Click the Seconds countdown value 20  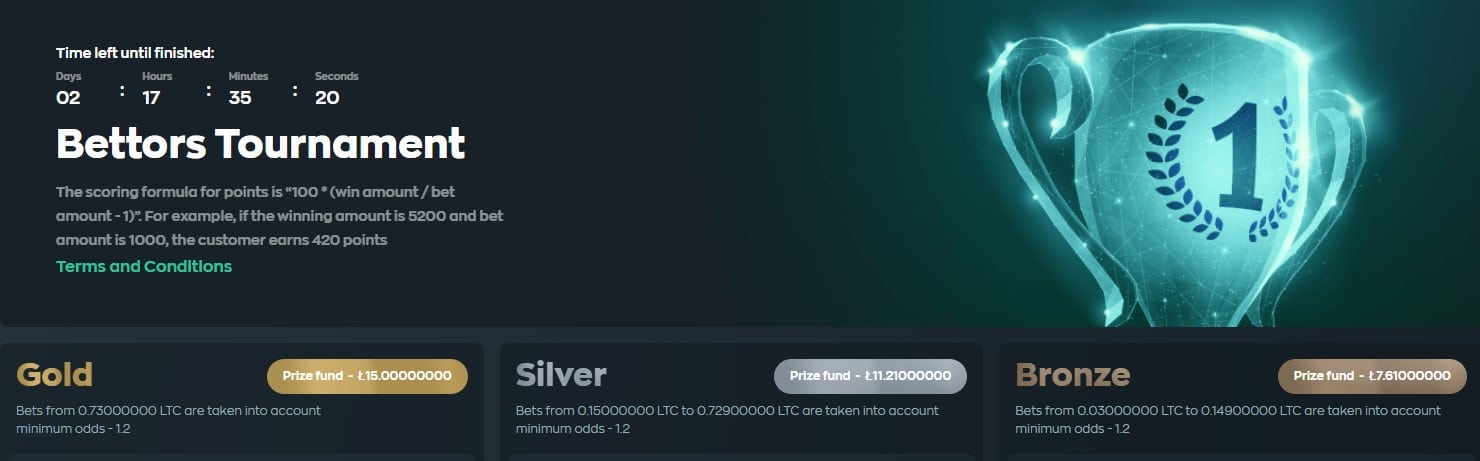pyautogui.click(x=327, y=98)
